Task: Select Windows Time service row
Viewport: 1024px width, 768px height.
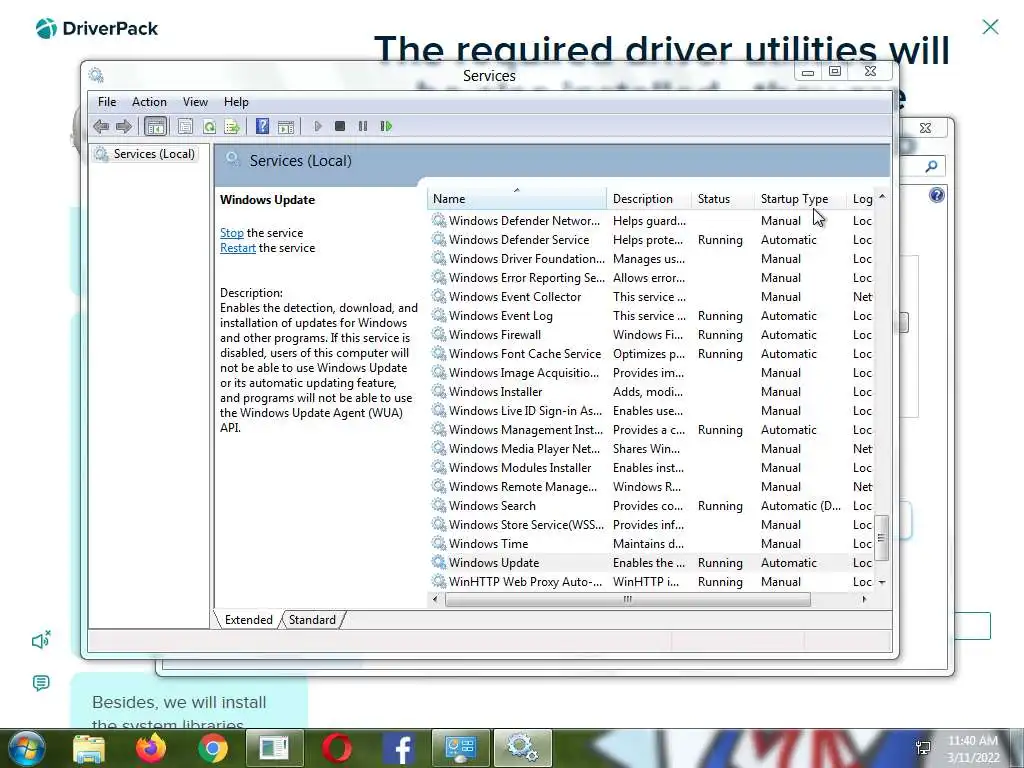Action: 650,544
